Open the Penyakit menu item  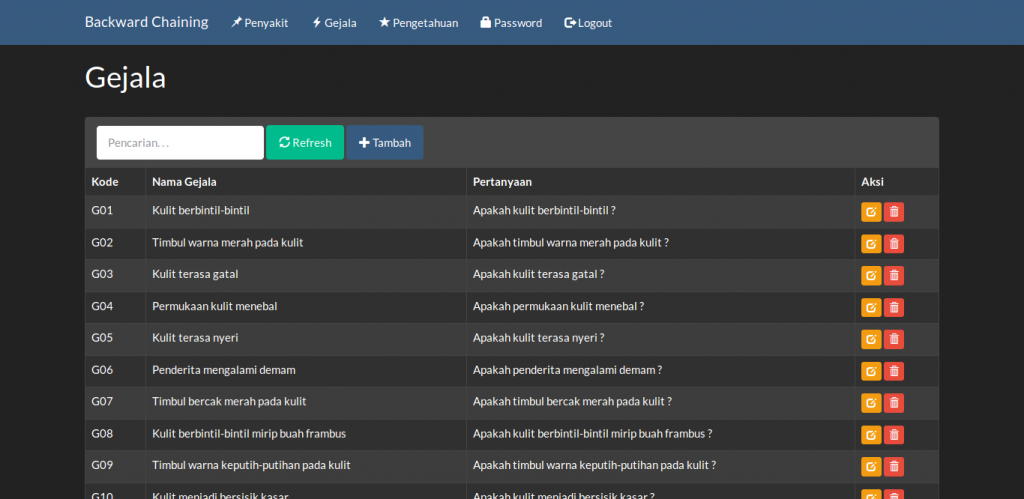point(259,23)
